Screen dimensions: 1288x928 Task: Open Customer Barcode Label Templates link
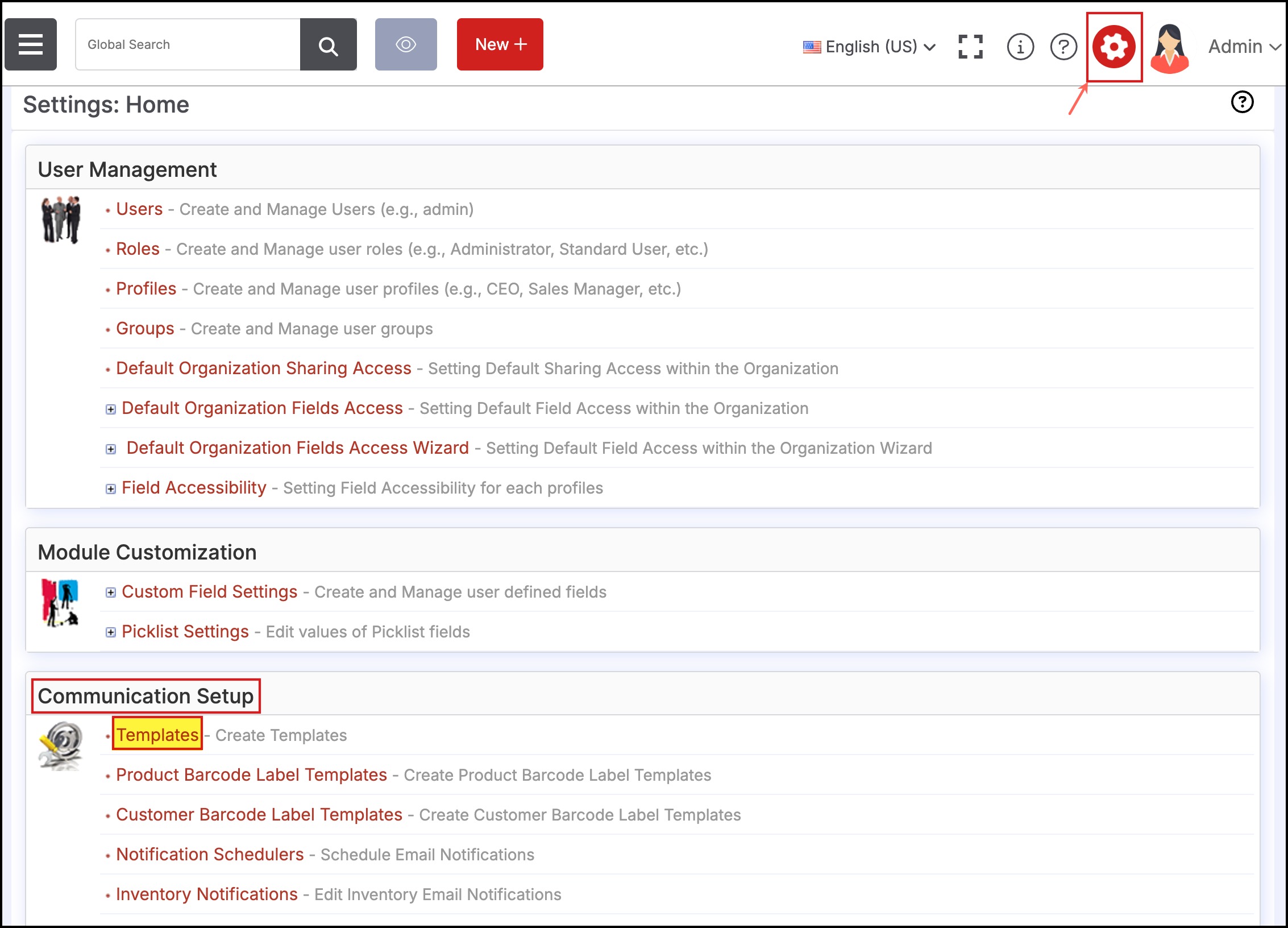click(x=259, y=815)
